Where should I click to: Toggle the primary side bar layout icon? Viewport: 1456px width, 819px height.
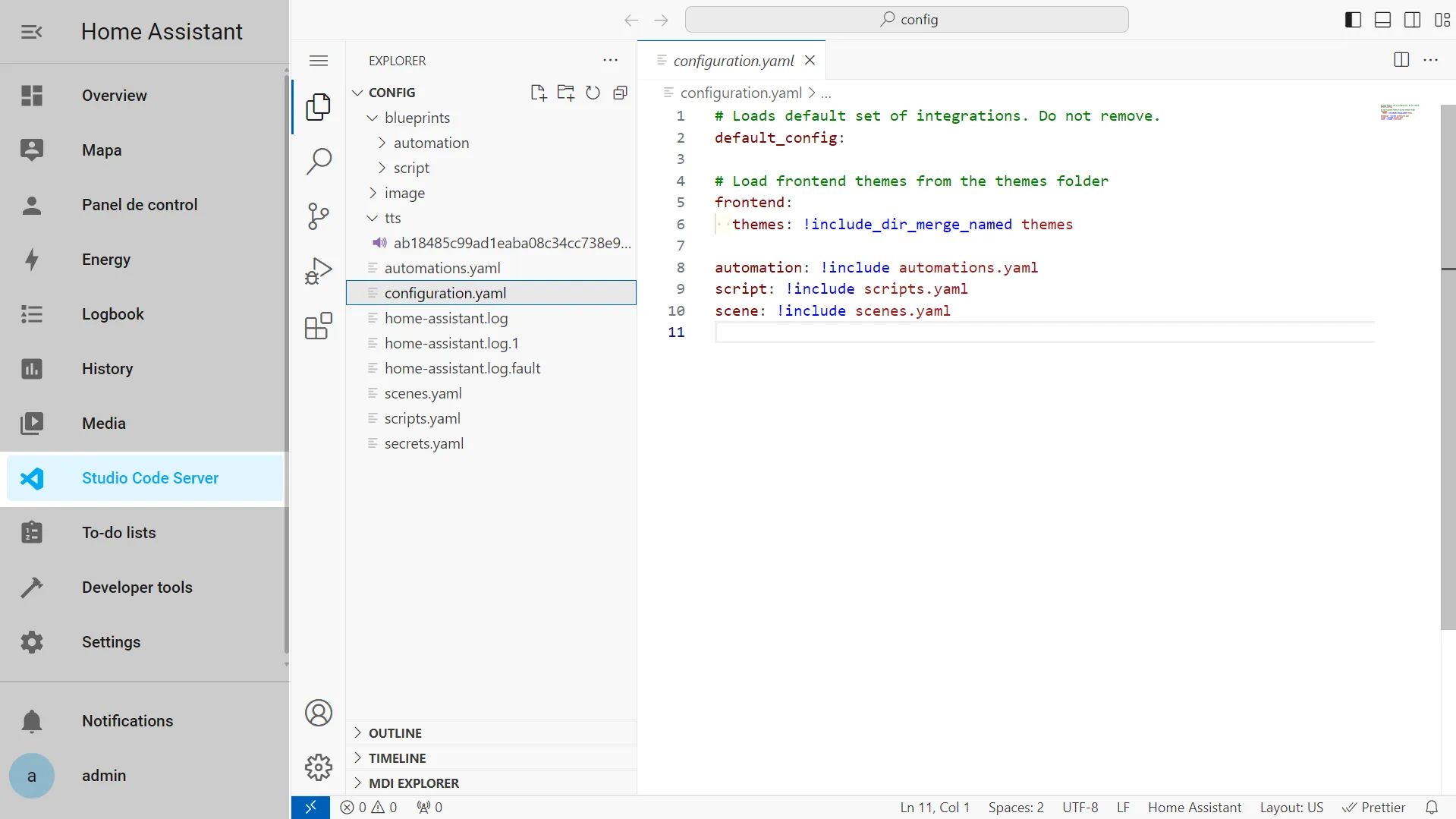click(1353, 20)
